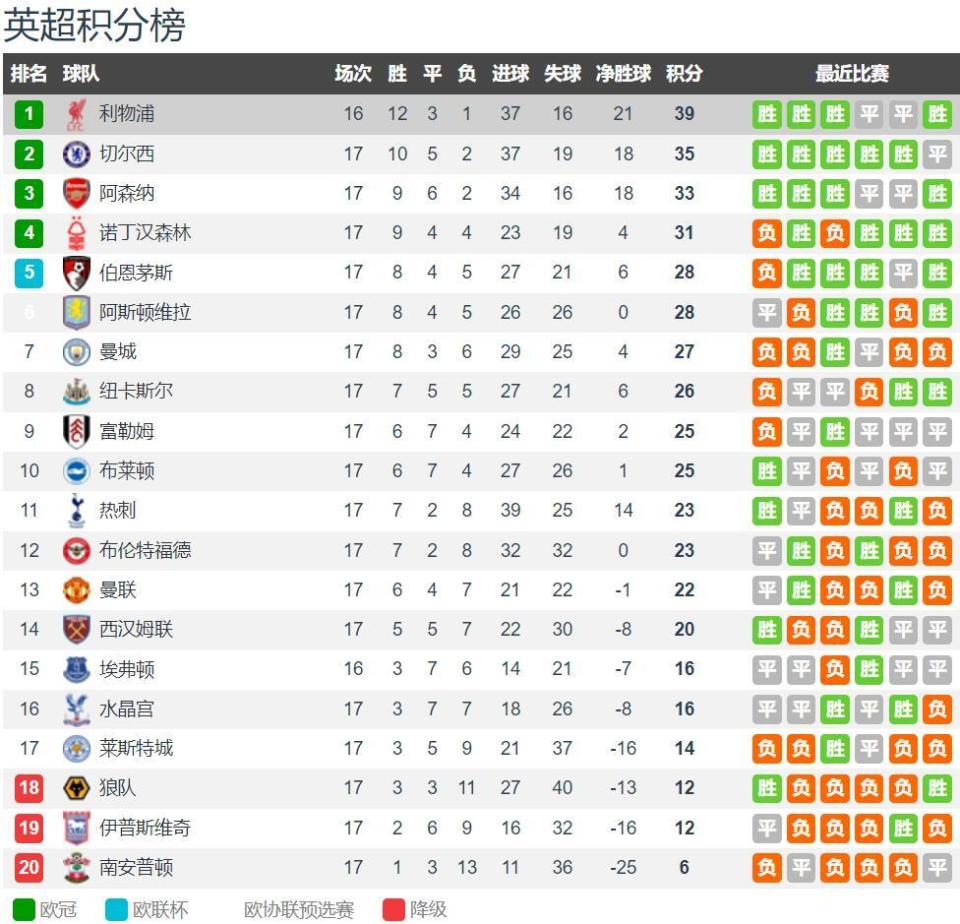
Task: Click the Arsenal club crest
Action: click(x=76, y=193)
